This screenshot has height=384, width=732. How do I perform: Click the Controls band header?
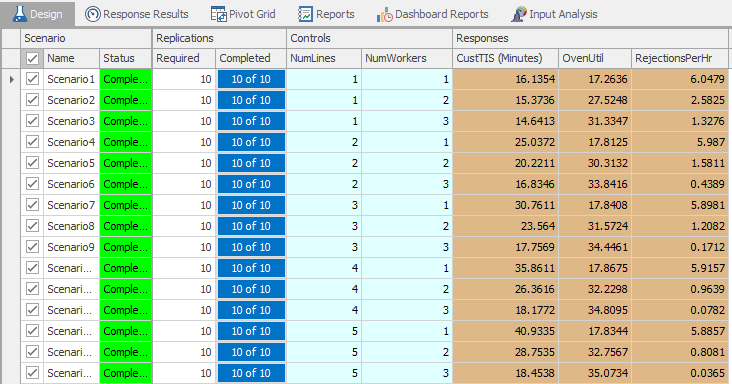(369, 38)
